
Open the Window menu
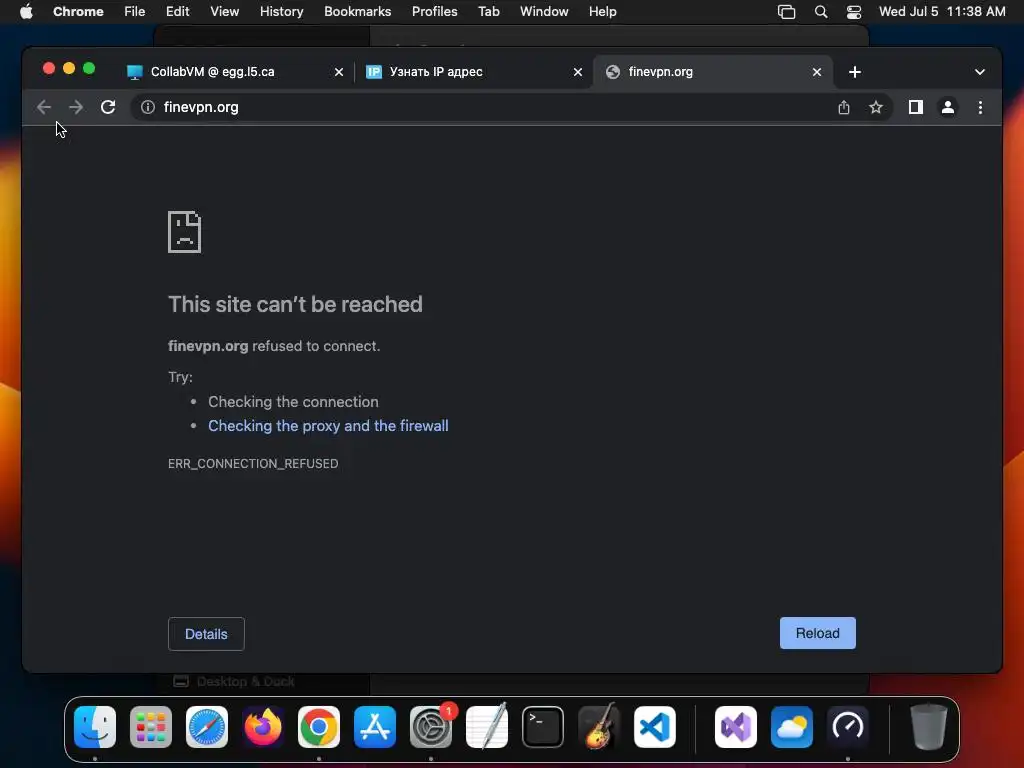coord(544,12)
